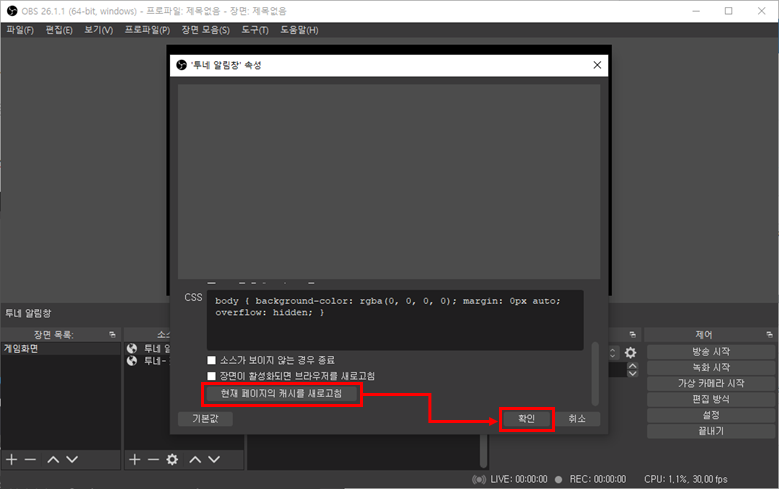
Task: Click the gear icon beside transition panel
Action: coord(630,353)
